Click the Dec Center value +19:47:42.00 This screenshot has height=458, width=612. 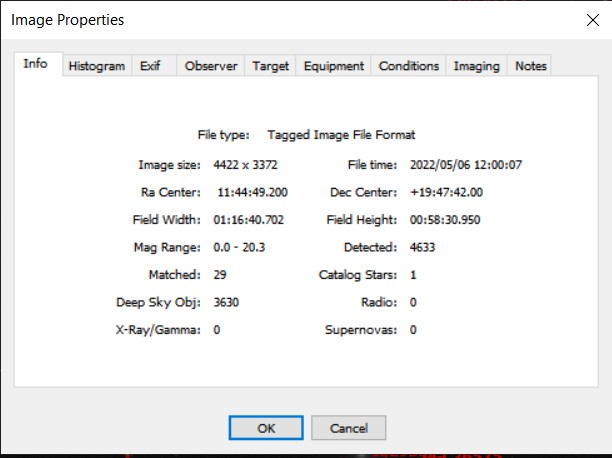click(x=446, y=192)
